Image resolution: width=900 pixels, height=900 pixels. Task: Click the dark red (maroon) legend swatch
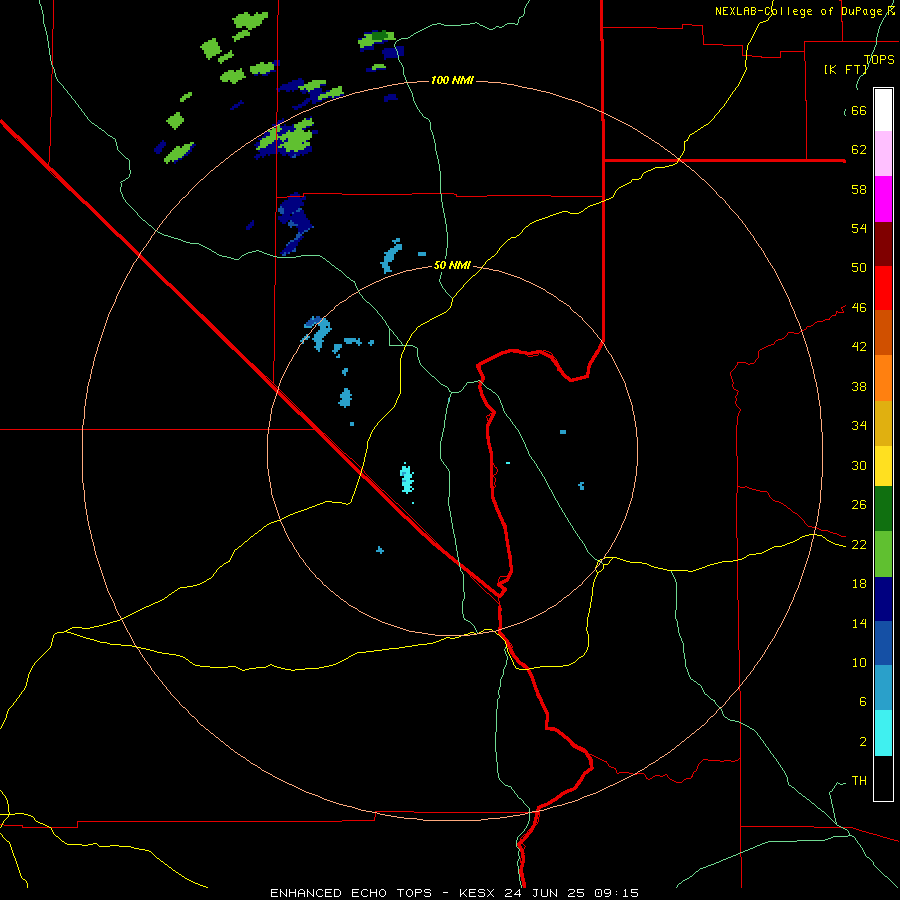883,243
